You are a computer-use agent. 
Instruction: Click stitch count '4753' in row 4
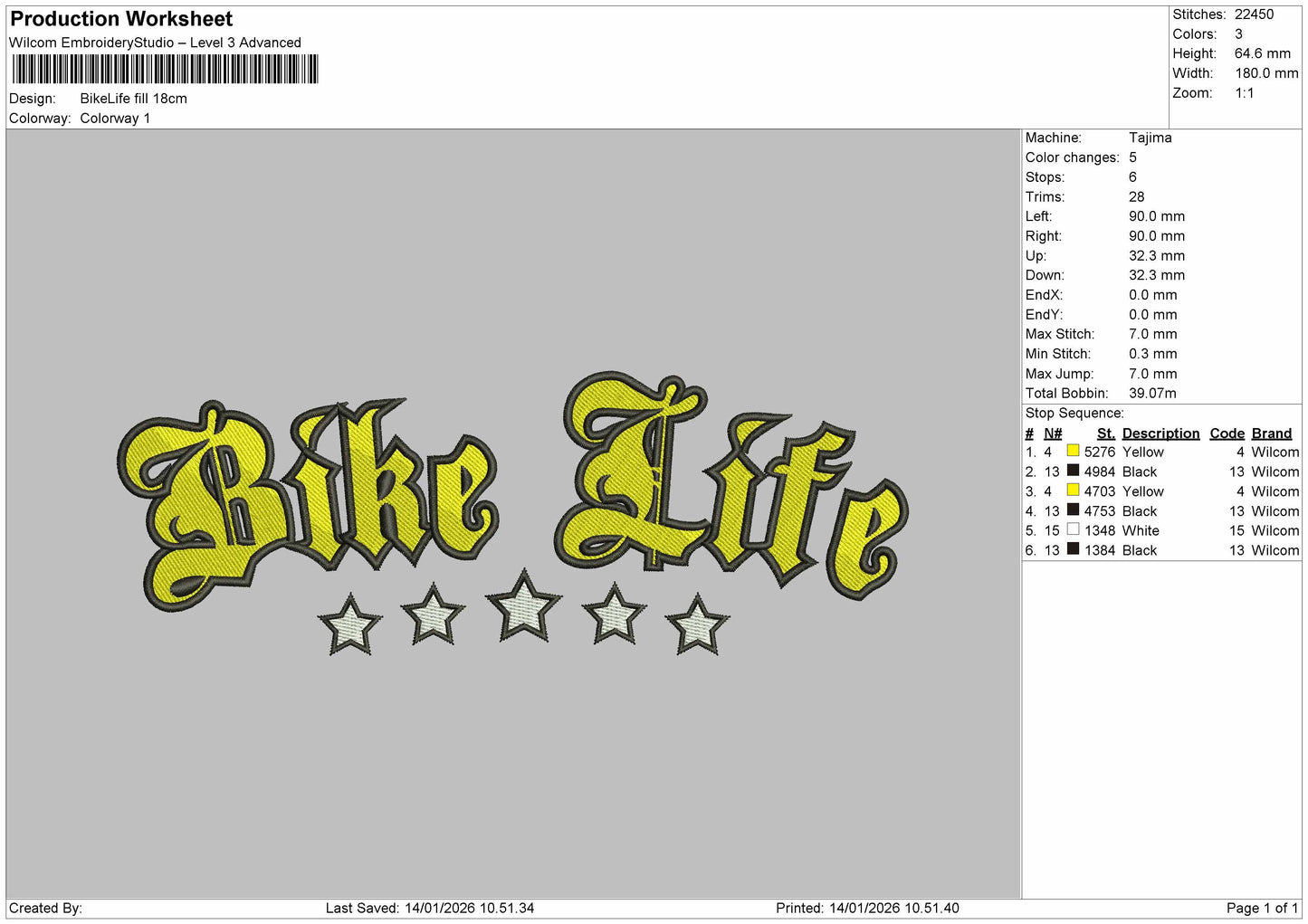click(1100, 511)
